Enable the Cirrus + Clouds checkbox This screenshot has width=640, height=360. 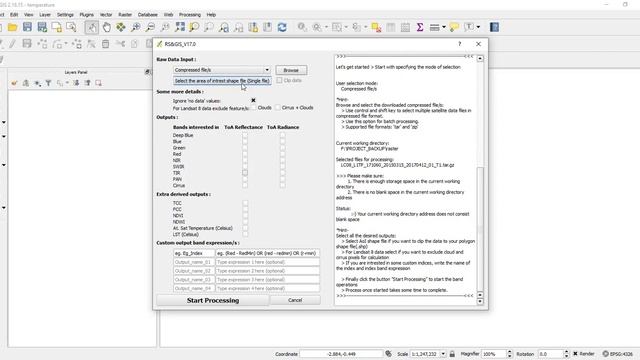[278, 107]
